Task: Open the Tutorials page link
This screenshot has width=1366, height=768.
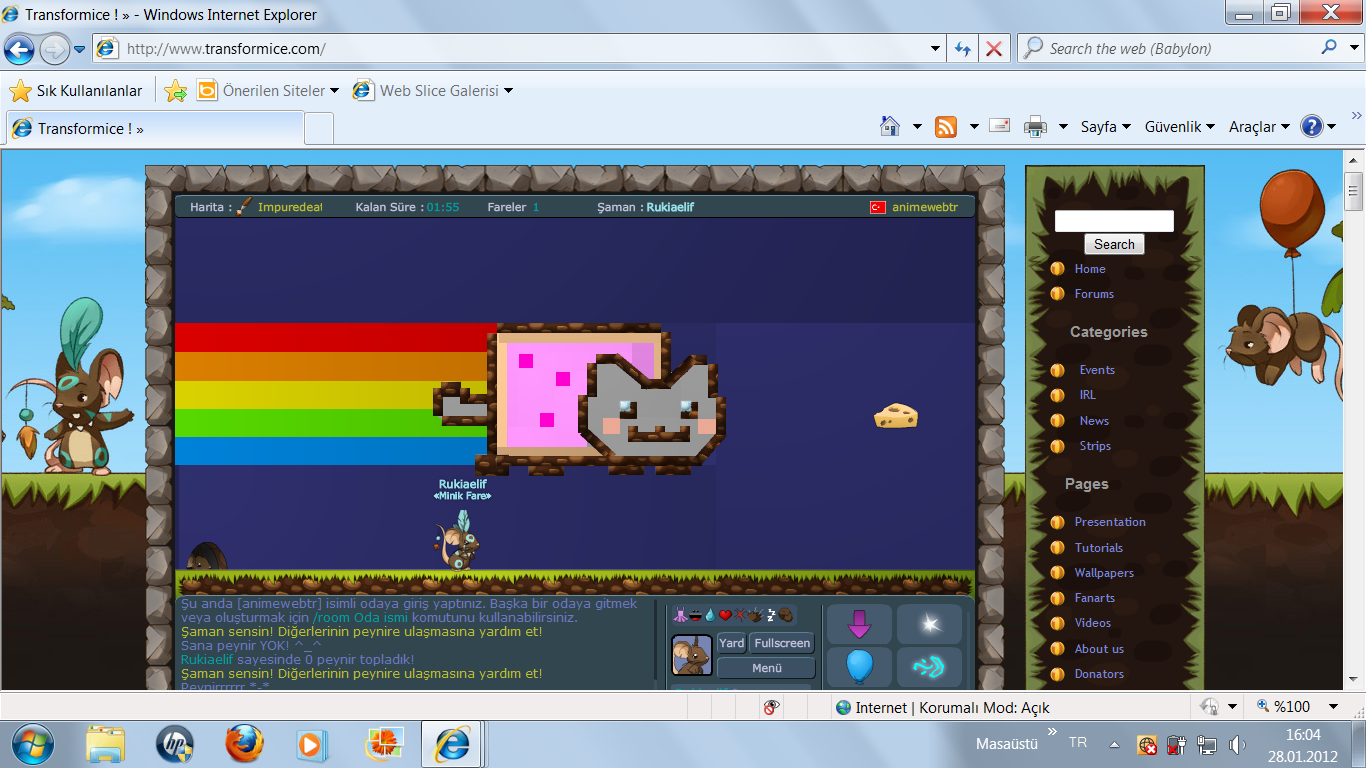Action: click(1099, 548)
